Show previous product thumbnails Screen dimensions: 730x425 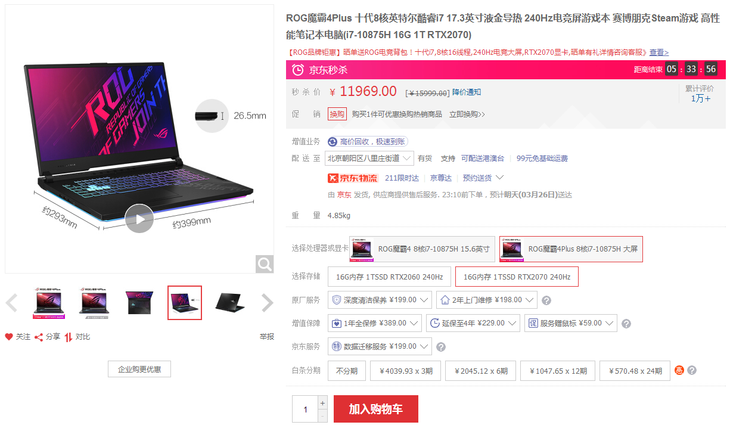pos(12,303)
